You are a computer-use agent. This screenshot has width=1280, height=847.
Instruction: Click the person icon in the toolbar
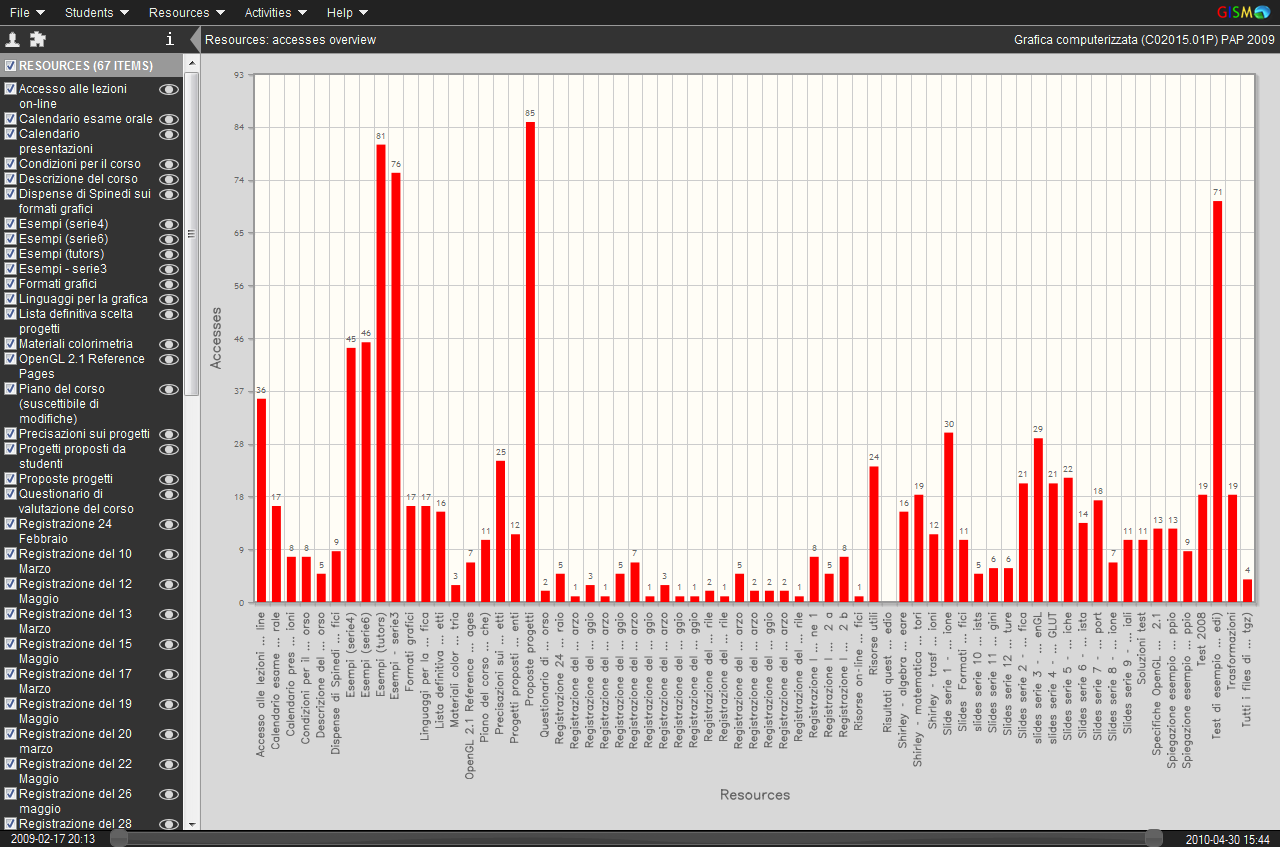[13, 39]
